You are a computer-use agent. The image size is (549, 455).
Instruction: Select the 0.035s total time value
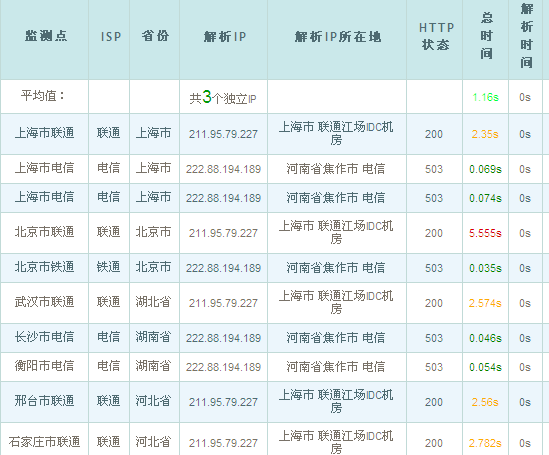pyautogui.click(x=485, y=268)
